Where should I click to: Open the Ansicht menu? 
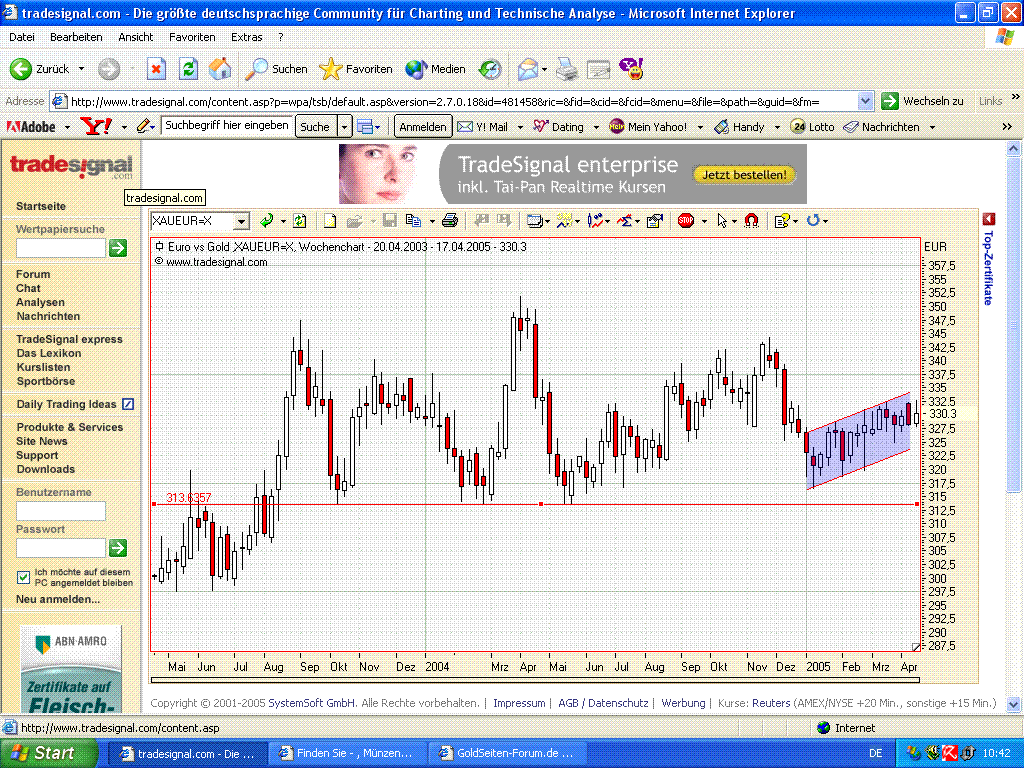135,37
